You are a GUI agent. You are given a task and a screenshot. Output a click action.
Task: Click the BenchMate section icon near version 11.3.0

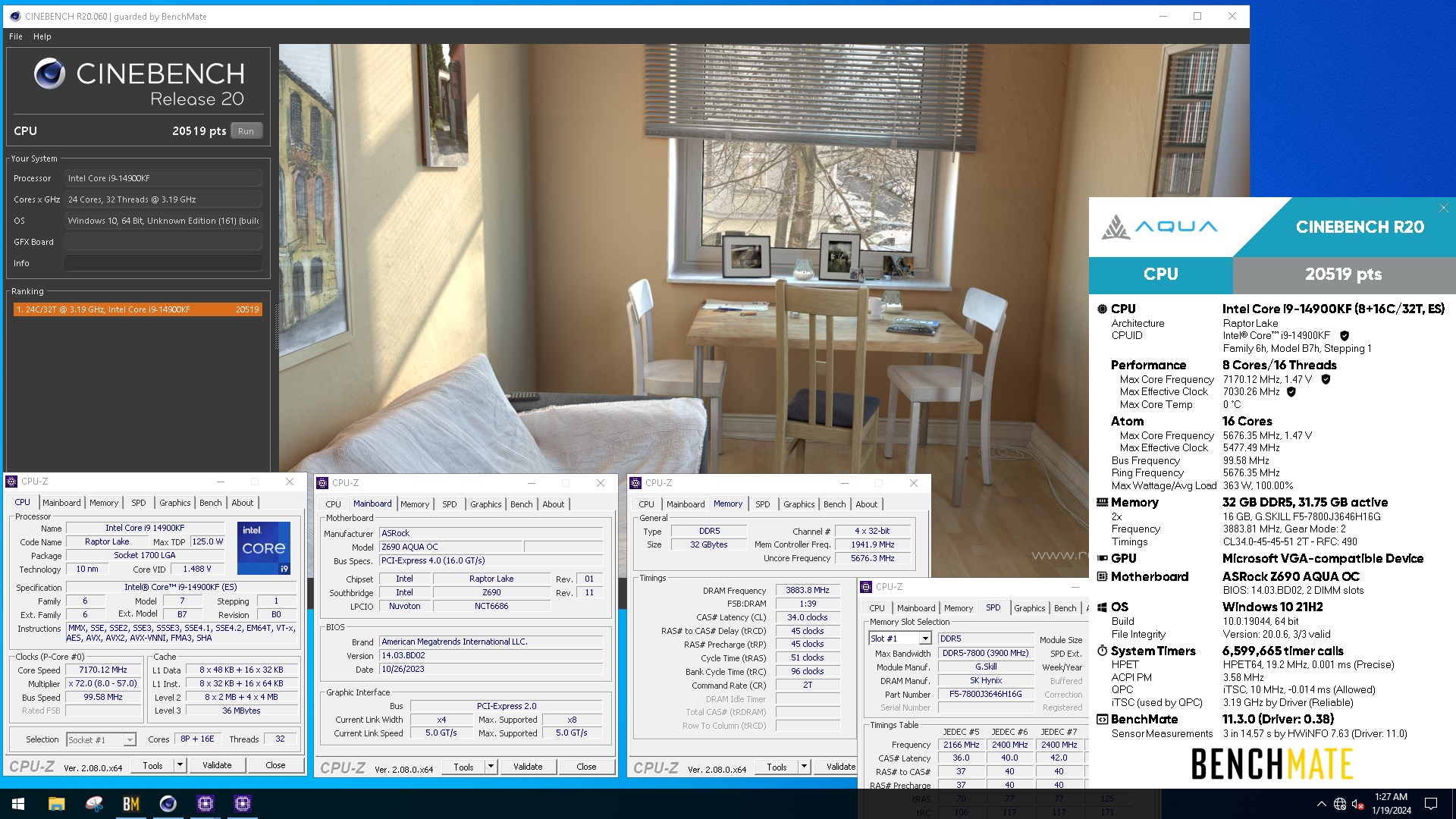coord(1102,719)
